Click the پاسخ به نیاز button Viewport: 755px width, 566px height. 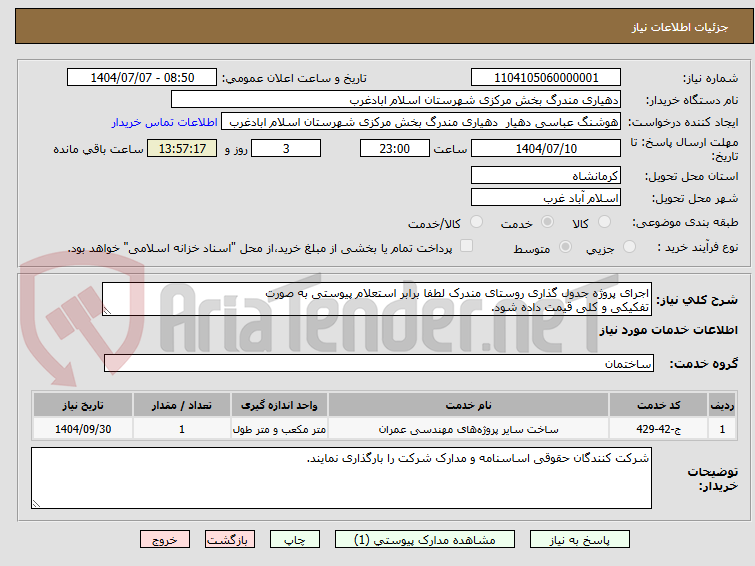click(579, 540)
